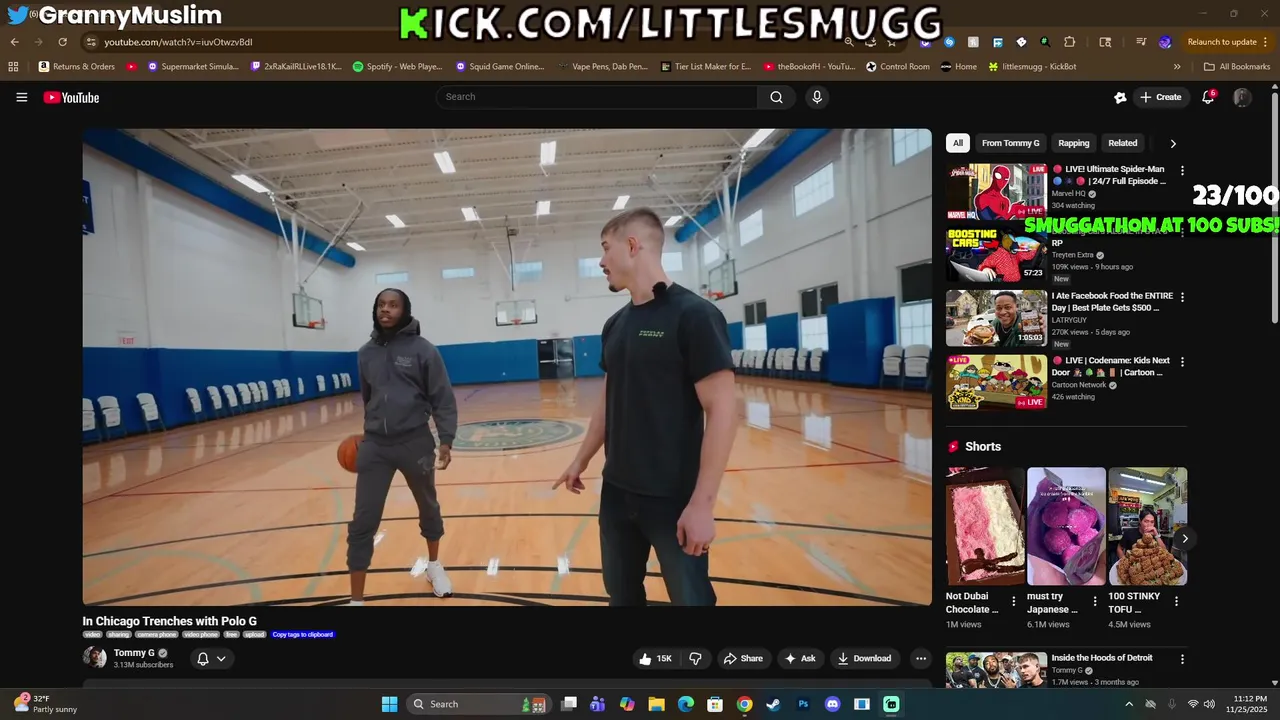Open 100 STINKY TOFU short
The height and width of the screenshot is (720, 1280).
point(1147,527)
